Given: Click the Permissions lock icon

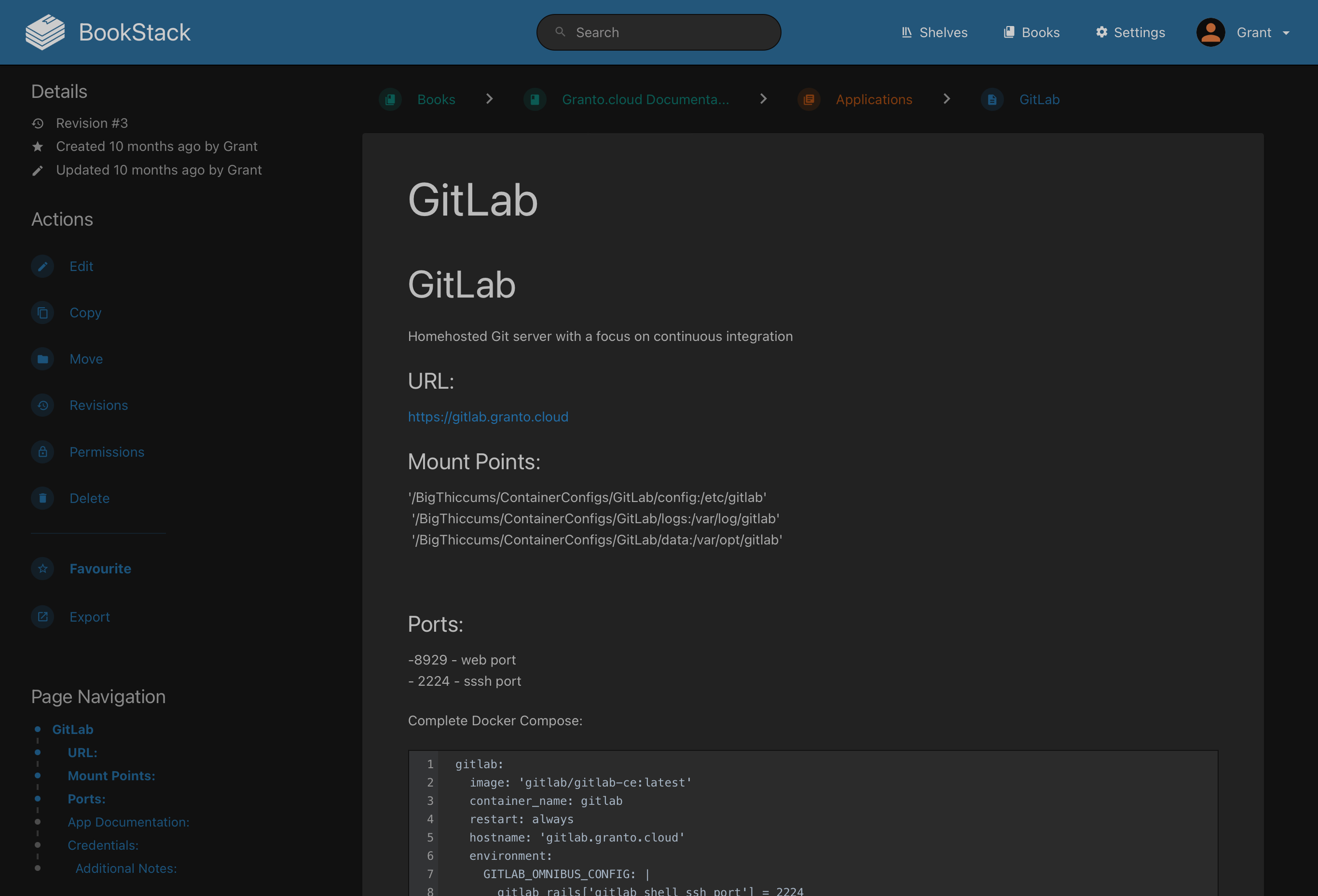Looking at the screenshot, I should coord(42,452).
